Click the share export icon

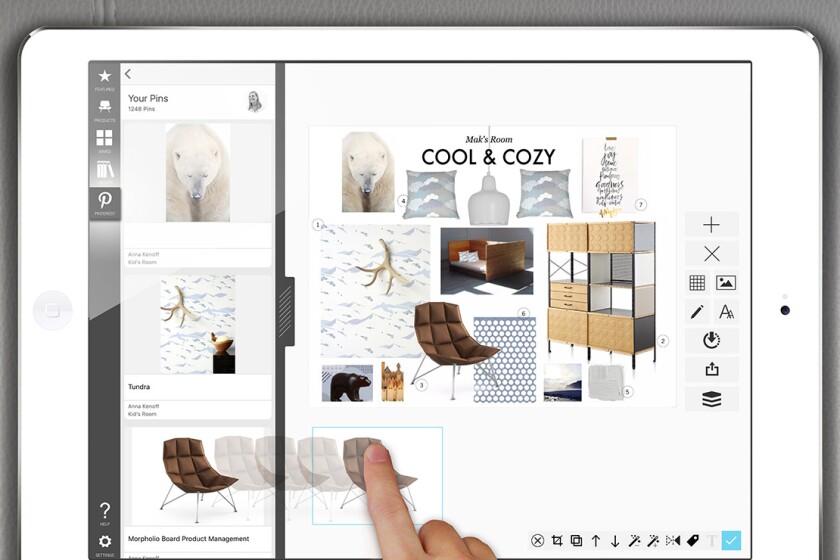(x=711, y=369)
